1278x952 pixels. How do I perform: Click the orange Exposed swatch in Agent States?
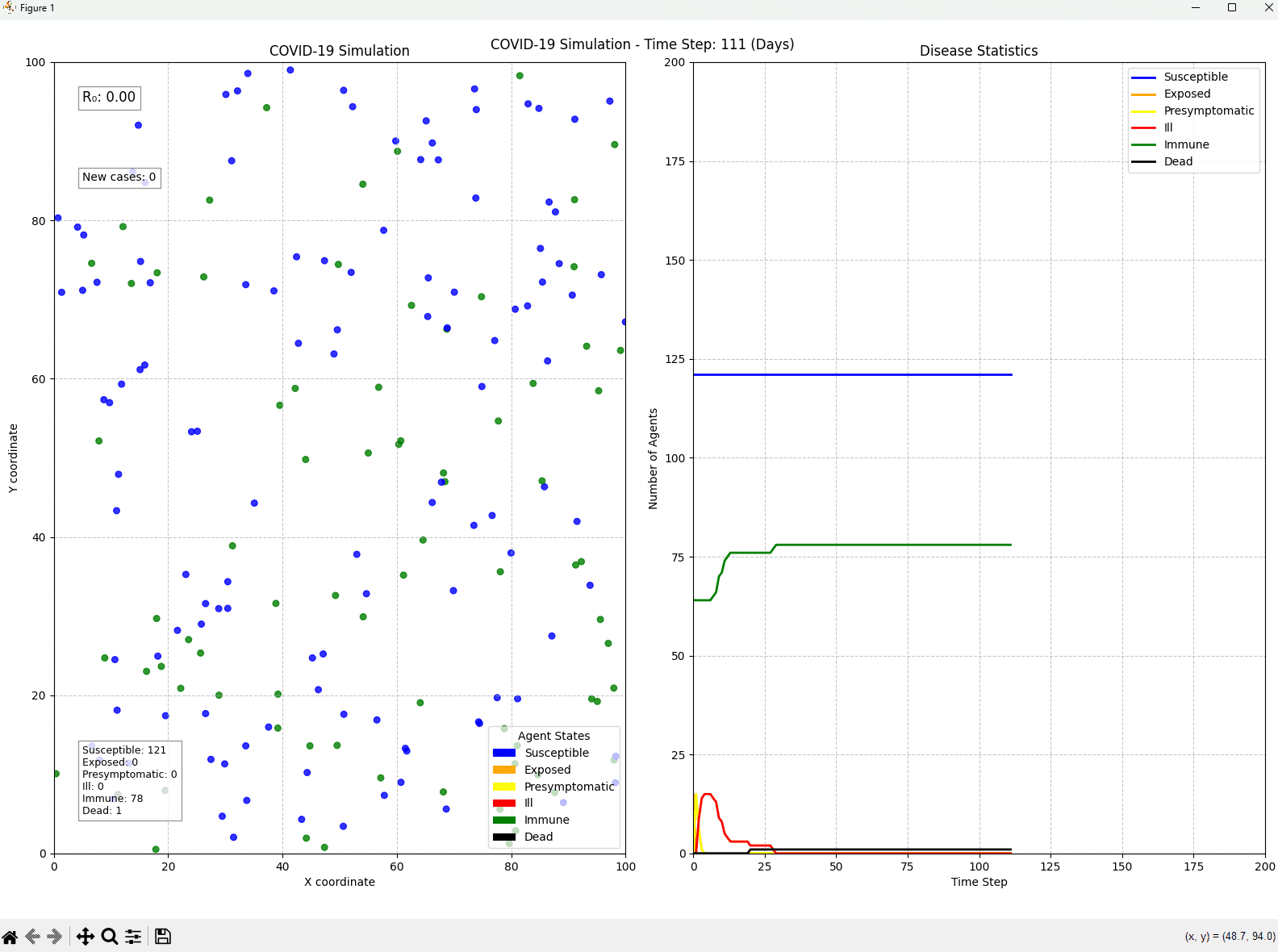[504, 770]
